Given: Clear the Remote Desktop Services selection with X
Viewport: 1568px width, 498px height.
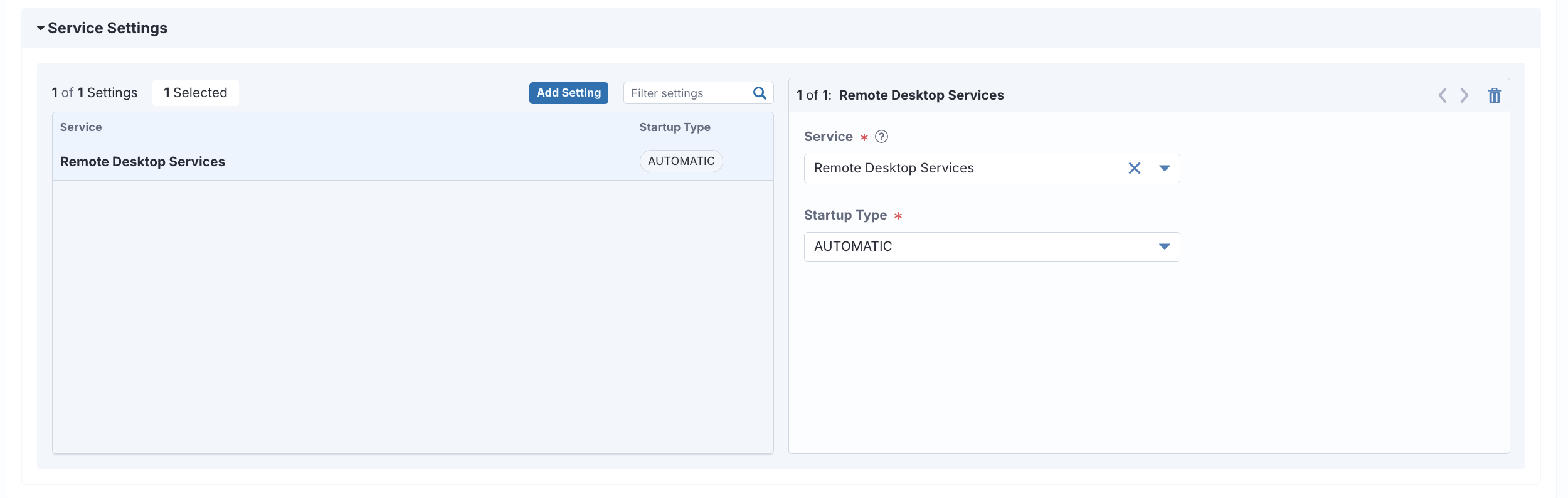Looking at the screenshot, I should click(1134, 168).
